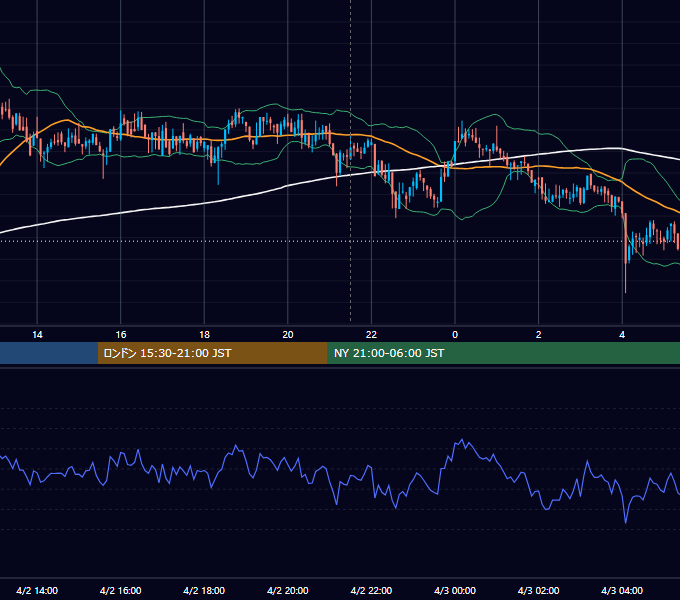Click the NY 21:00-06:00 JST session bar

pos(503,353)
